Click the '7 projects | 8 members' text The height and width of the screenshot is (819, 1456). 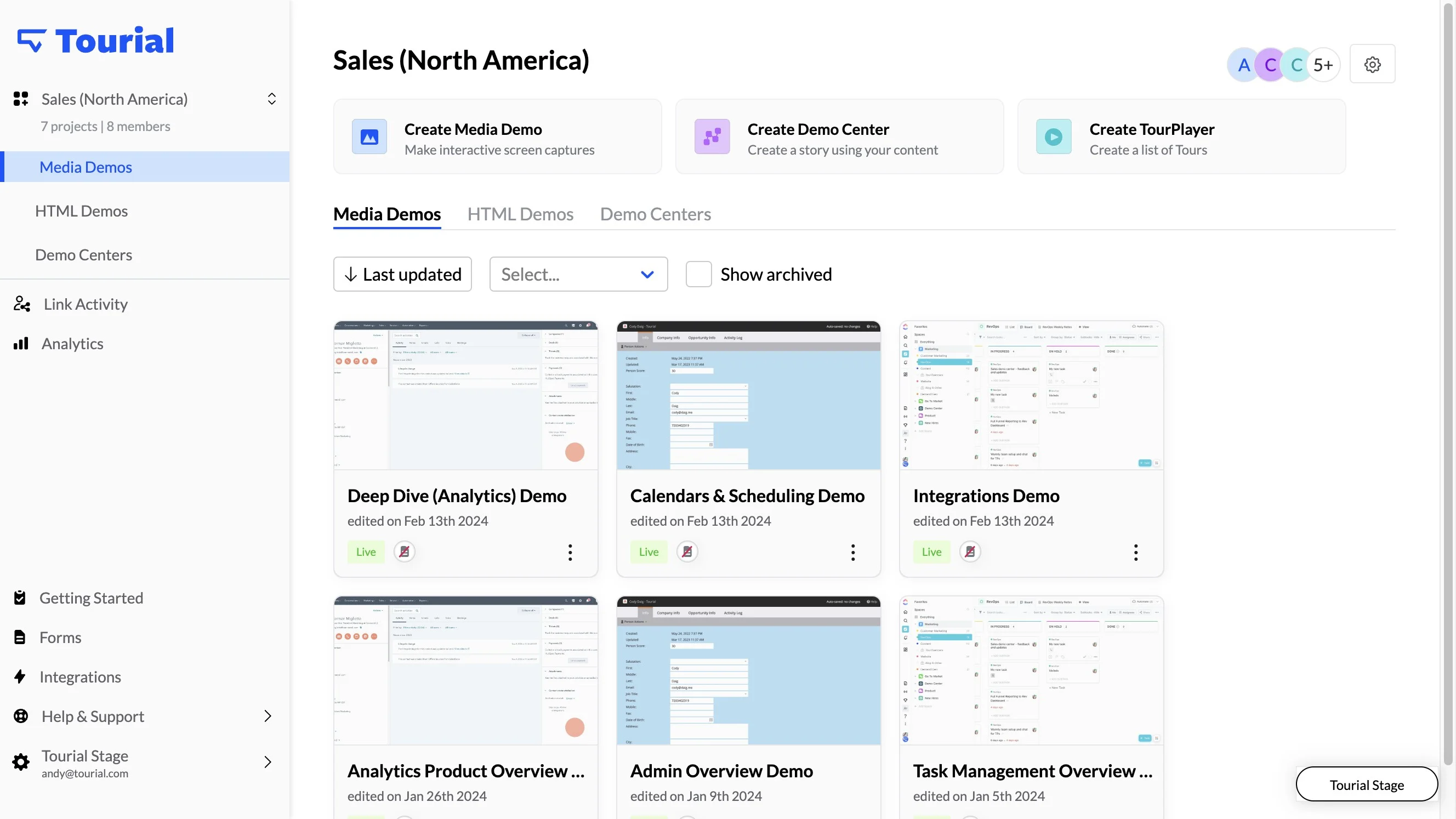coord(105,126)
